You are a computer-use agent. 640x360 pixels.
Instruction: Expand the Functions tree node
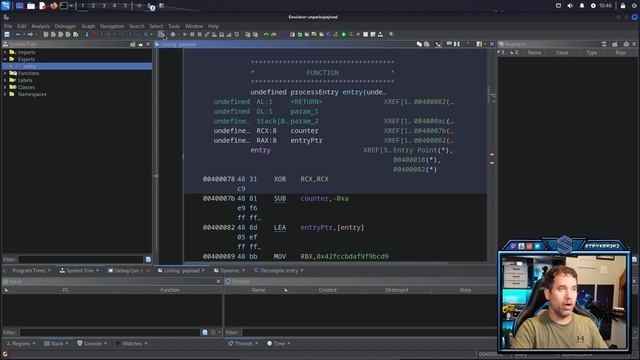(5, 73)
